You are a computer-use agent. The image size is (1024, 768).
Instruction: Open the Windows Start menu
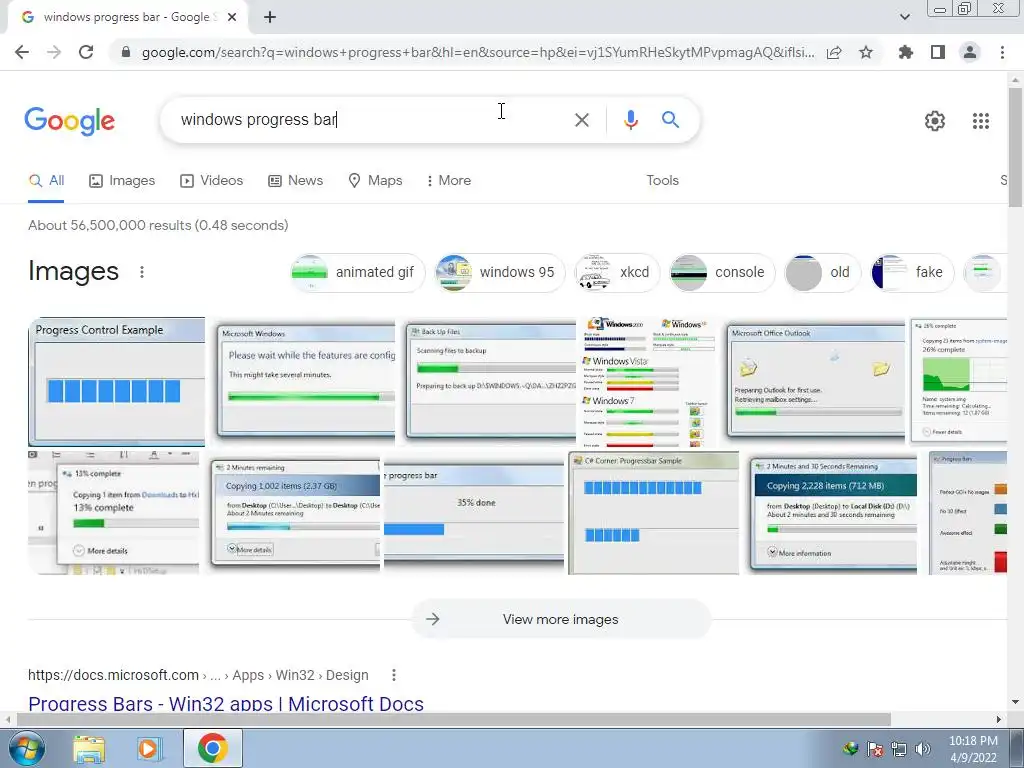pyautogui.click(x=26, y=748)
